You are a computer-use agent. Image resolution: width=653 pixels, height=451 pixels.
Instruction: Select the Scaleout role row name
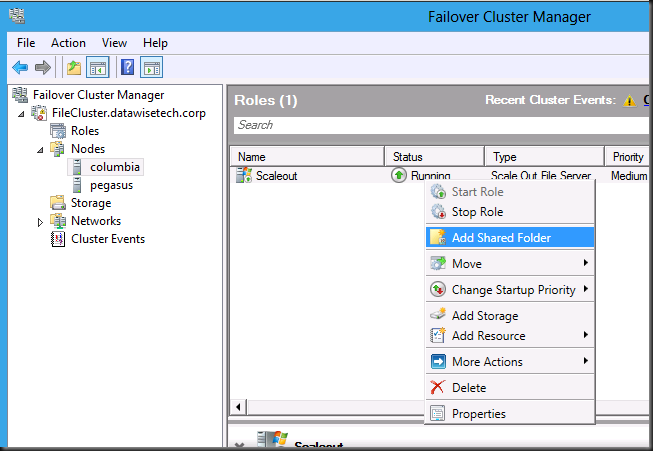[277, 176]
